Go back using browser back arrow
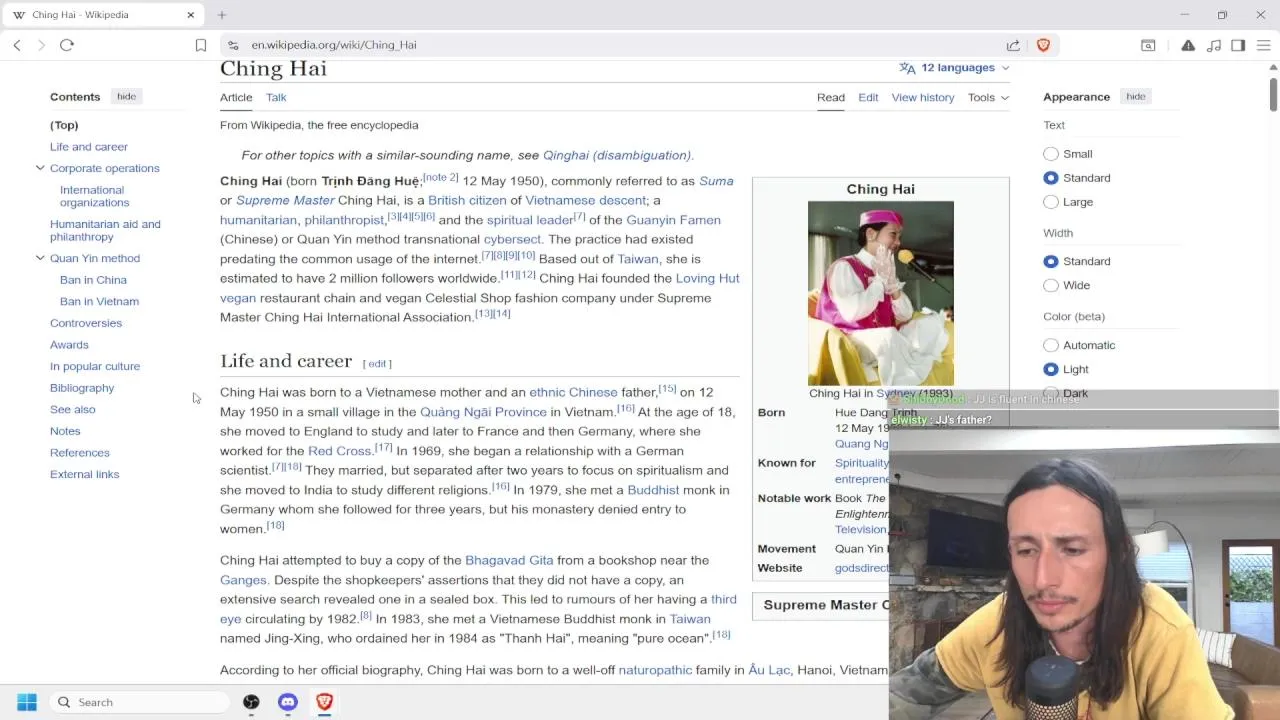Screen dimensions: 1280x720 17,45
